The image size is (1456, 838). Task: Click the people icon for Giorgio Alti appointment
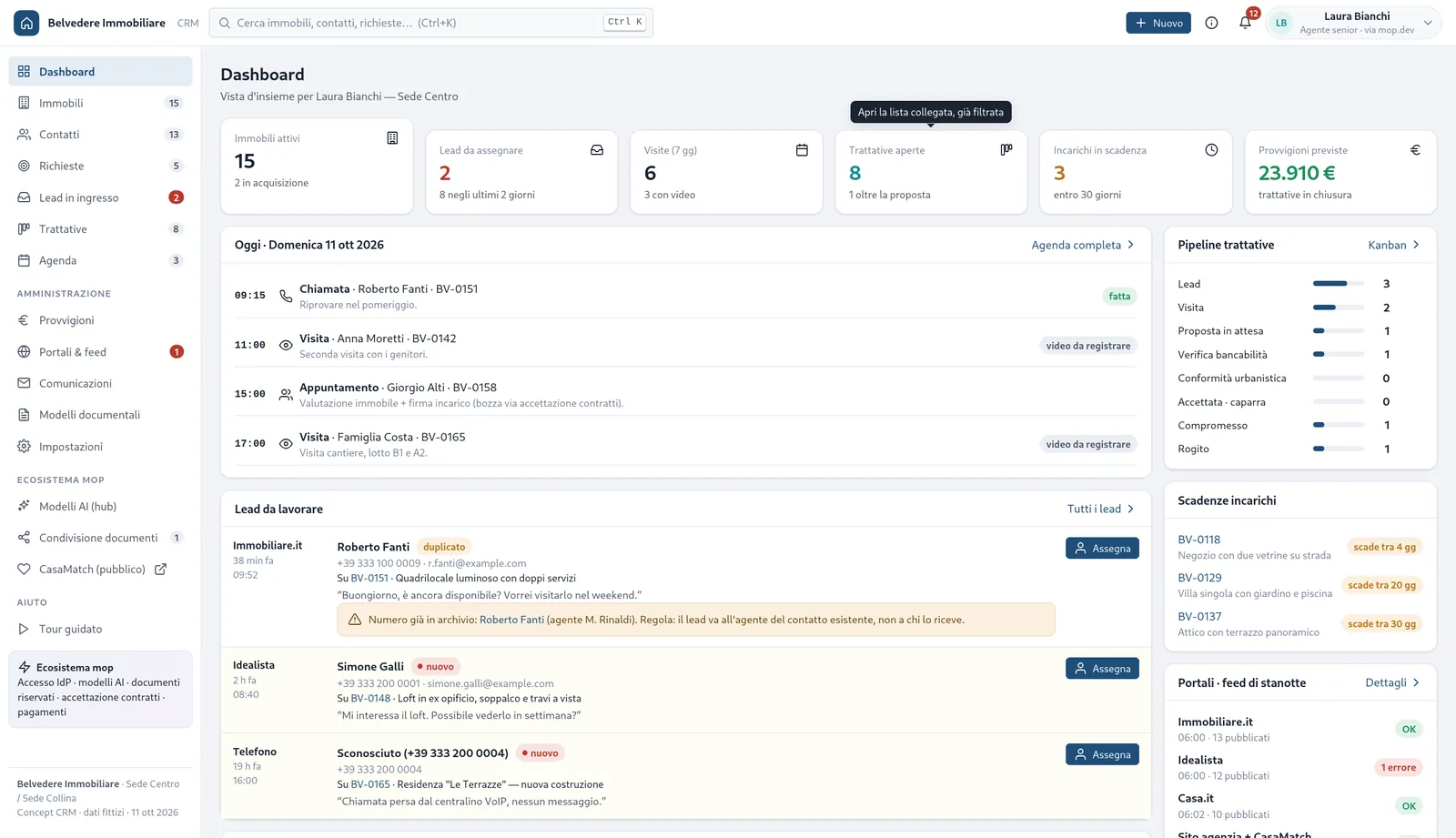[x=286, y=395]
